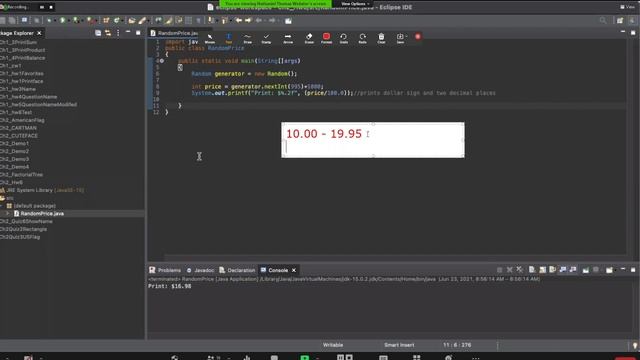Click the green Run button in Eclipse toolbar
Image resolution: width=640 pixels, height=360 pixels.
pyautogui.click(x=62, y=20)
